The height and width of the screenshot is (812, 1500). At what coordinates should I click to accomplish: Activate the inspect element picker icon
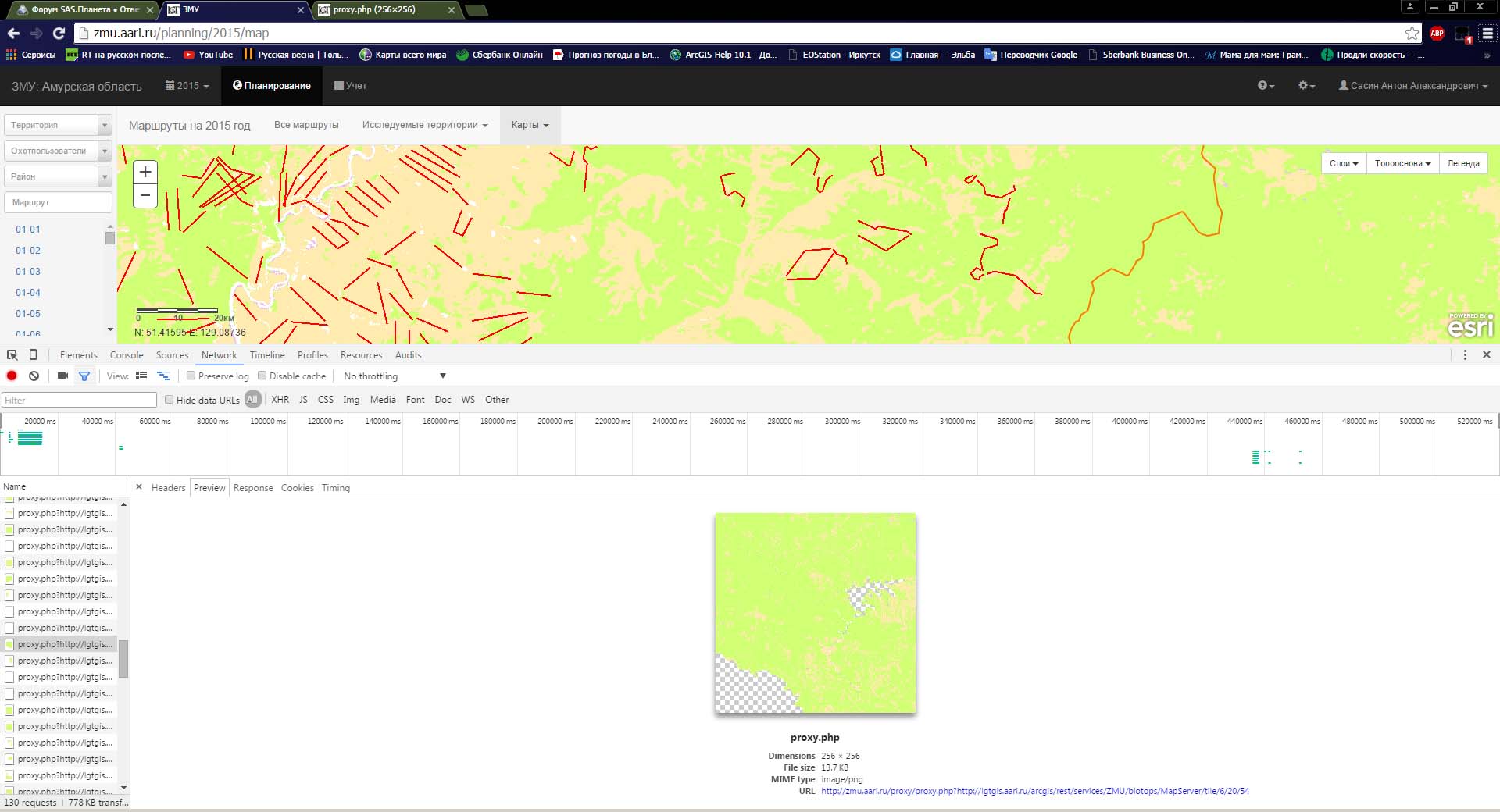click(x=12, y=355)
